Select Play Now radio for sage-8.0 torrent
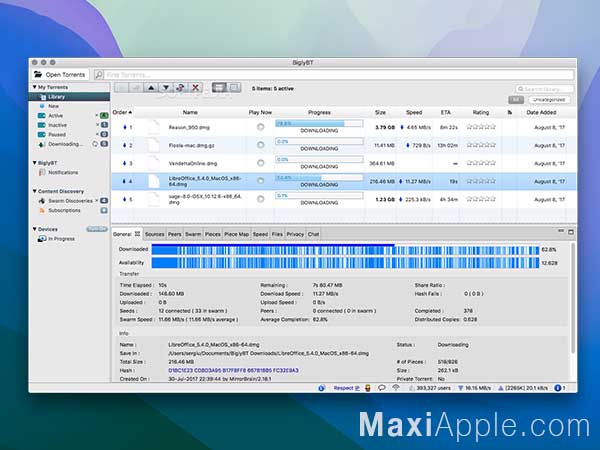The width and height of the screenshot is (600, 450). pyautogui.click(x=261, y=199)
